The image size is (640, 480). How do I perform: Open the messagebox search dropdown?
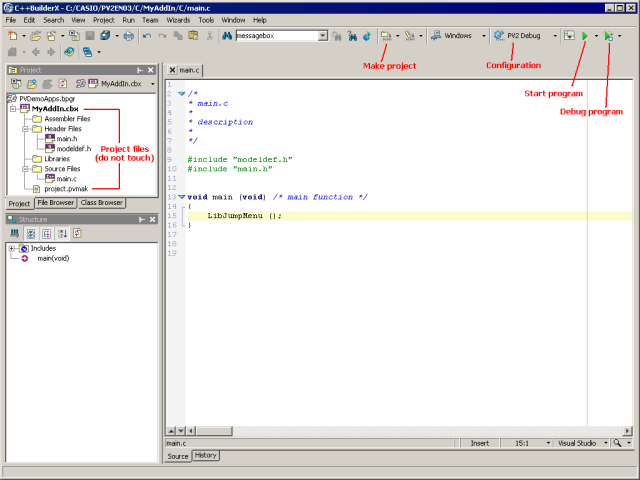pyautogui.click(x=322, y=36)
